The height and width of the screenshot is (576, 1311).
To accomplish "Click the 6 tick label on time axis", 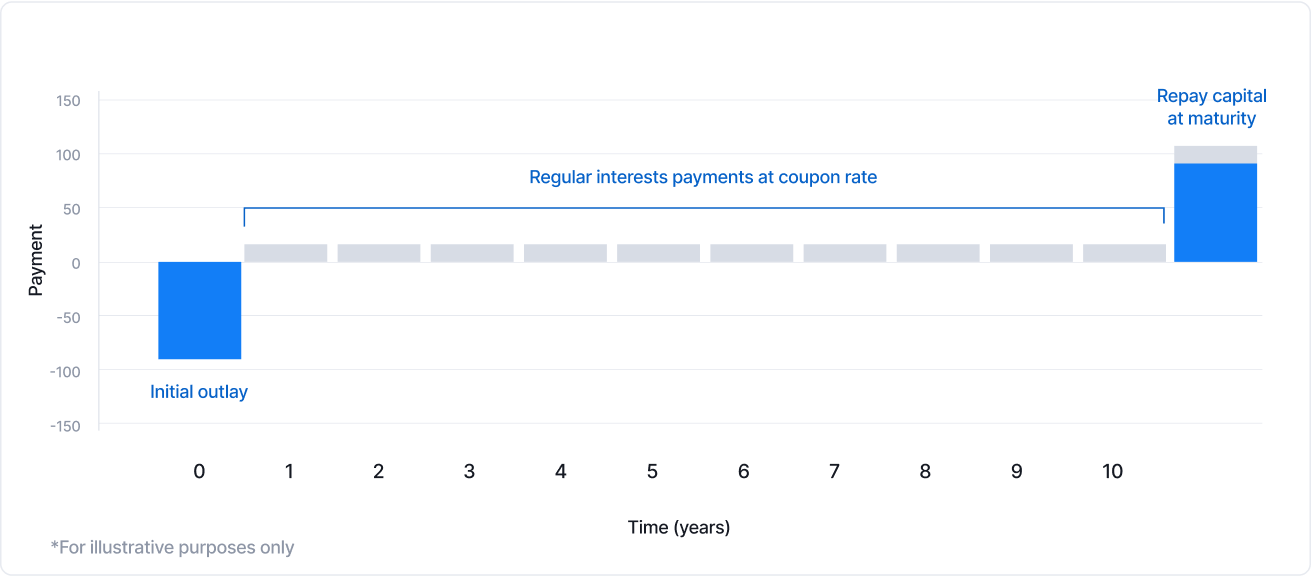I will pyautogui.click(x=743, y=471).
